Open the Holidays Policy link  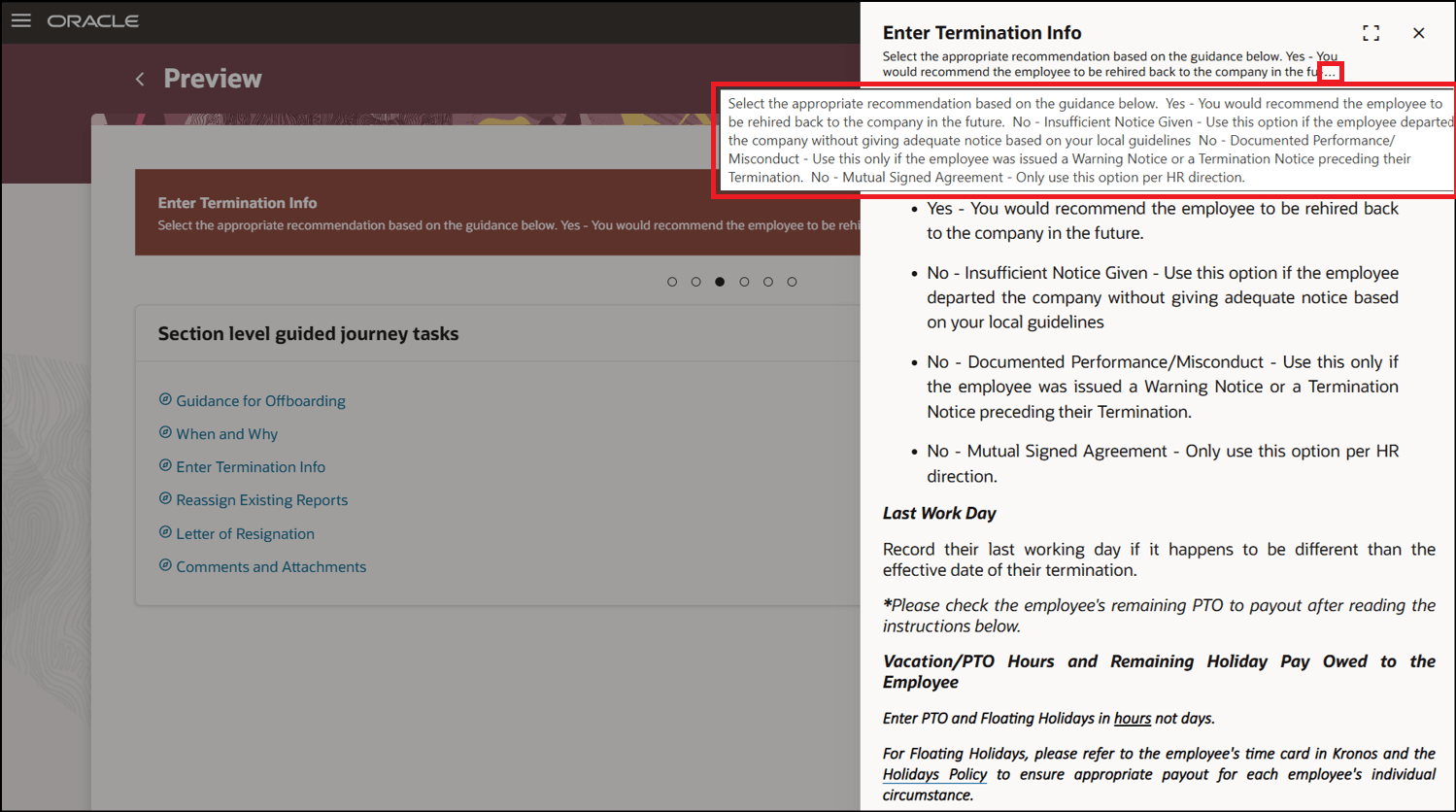click(933, 773)
